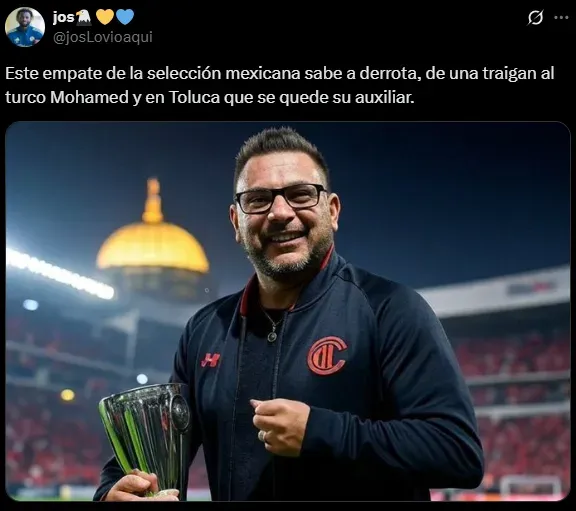Click the bright stadium floodlight strip
This screenshot has width=576, height=511.
click(59, 274)
